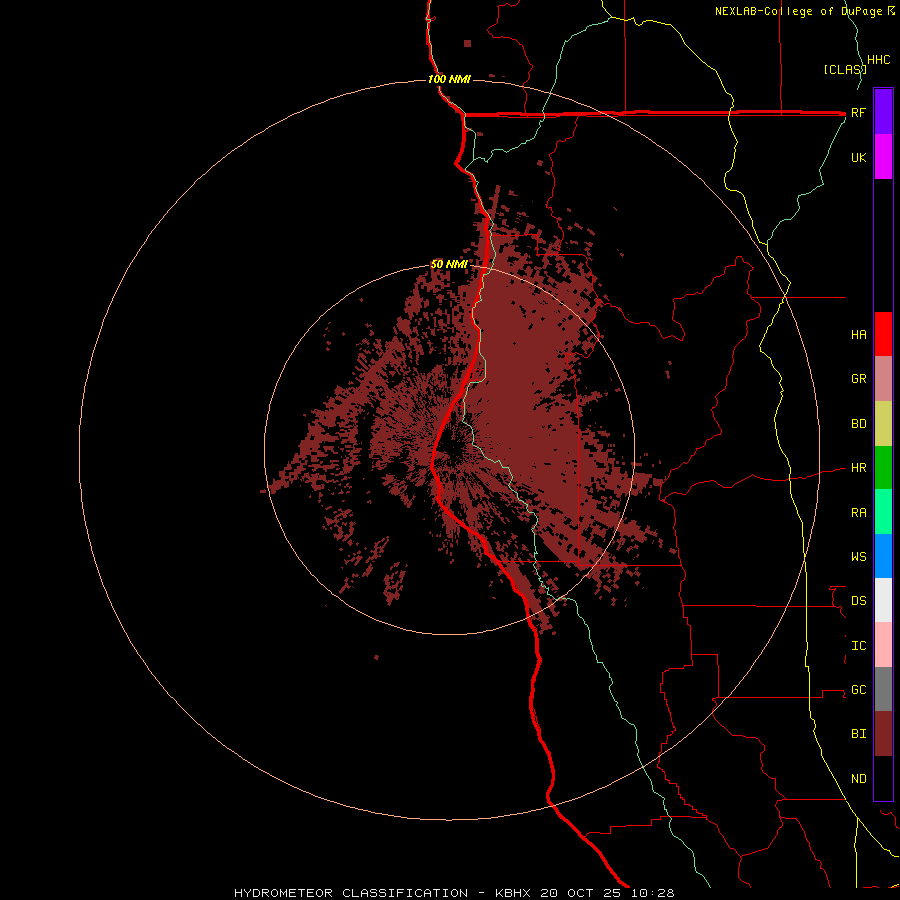Click the HA legend label
900x900 pixels.
pos(858,334)
